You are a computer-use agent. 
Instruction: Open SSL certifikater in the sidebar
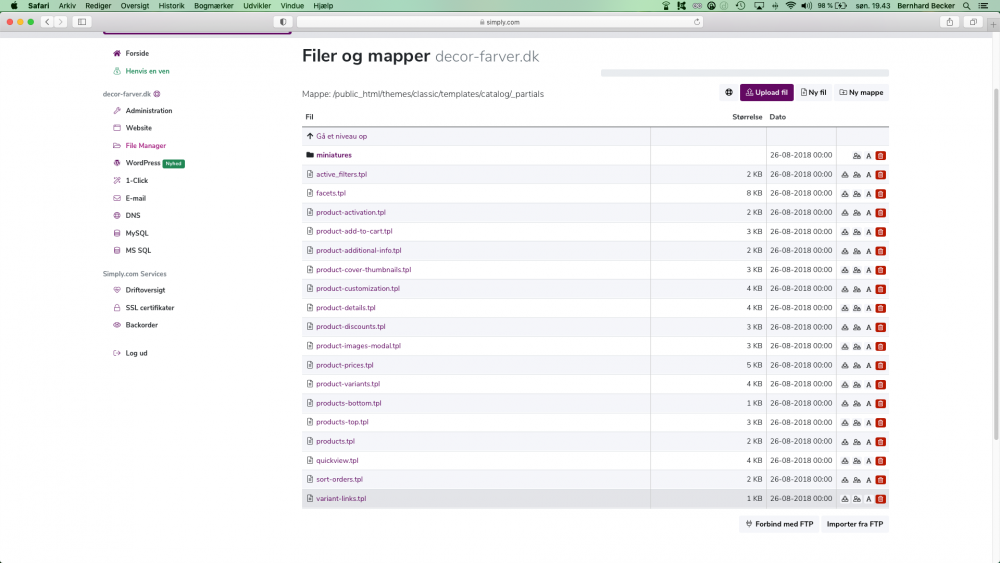[150, 307]
